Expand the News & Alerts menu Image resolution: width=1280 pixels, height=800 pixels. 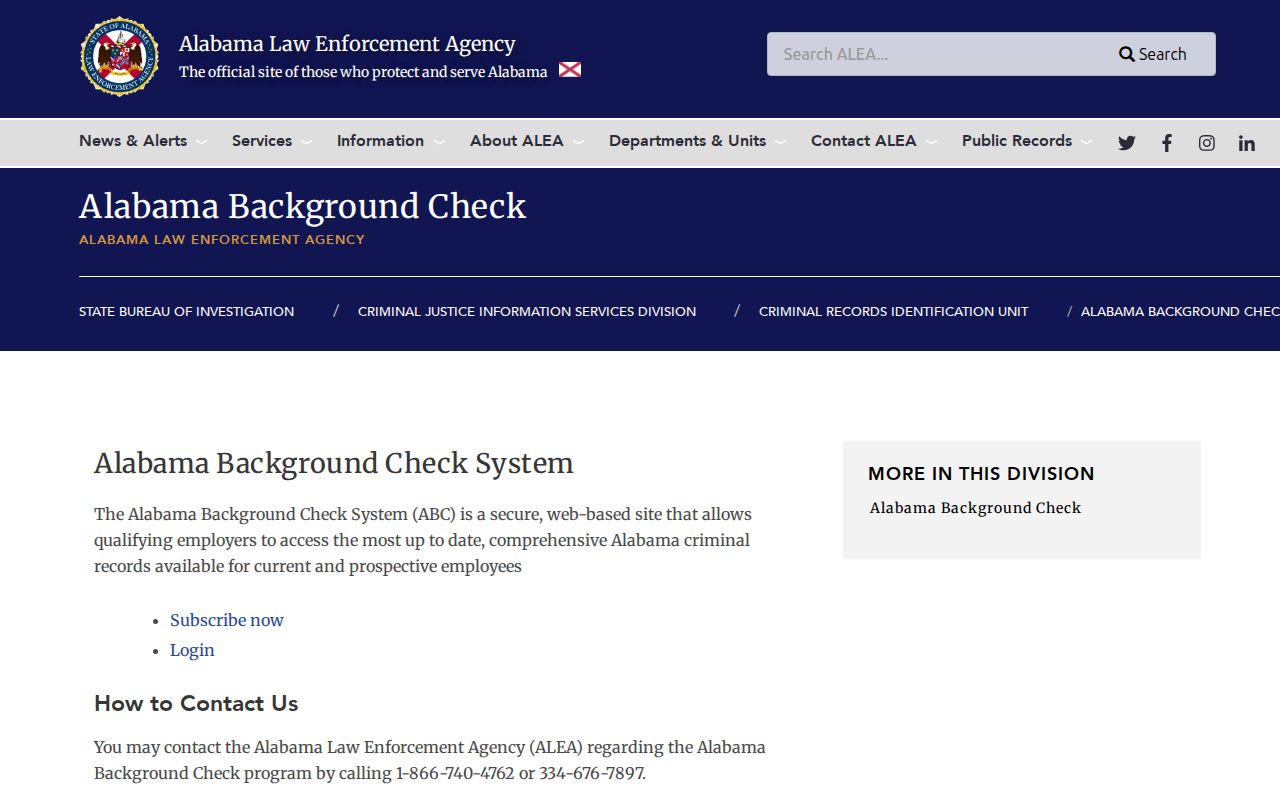(x=143, y=141)
